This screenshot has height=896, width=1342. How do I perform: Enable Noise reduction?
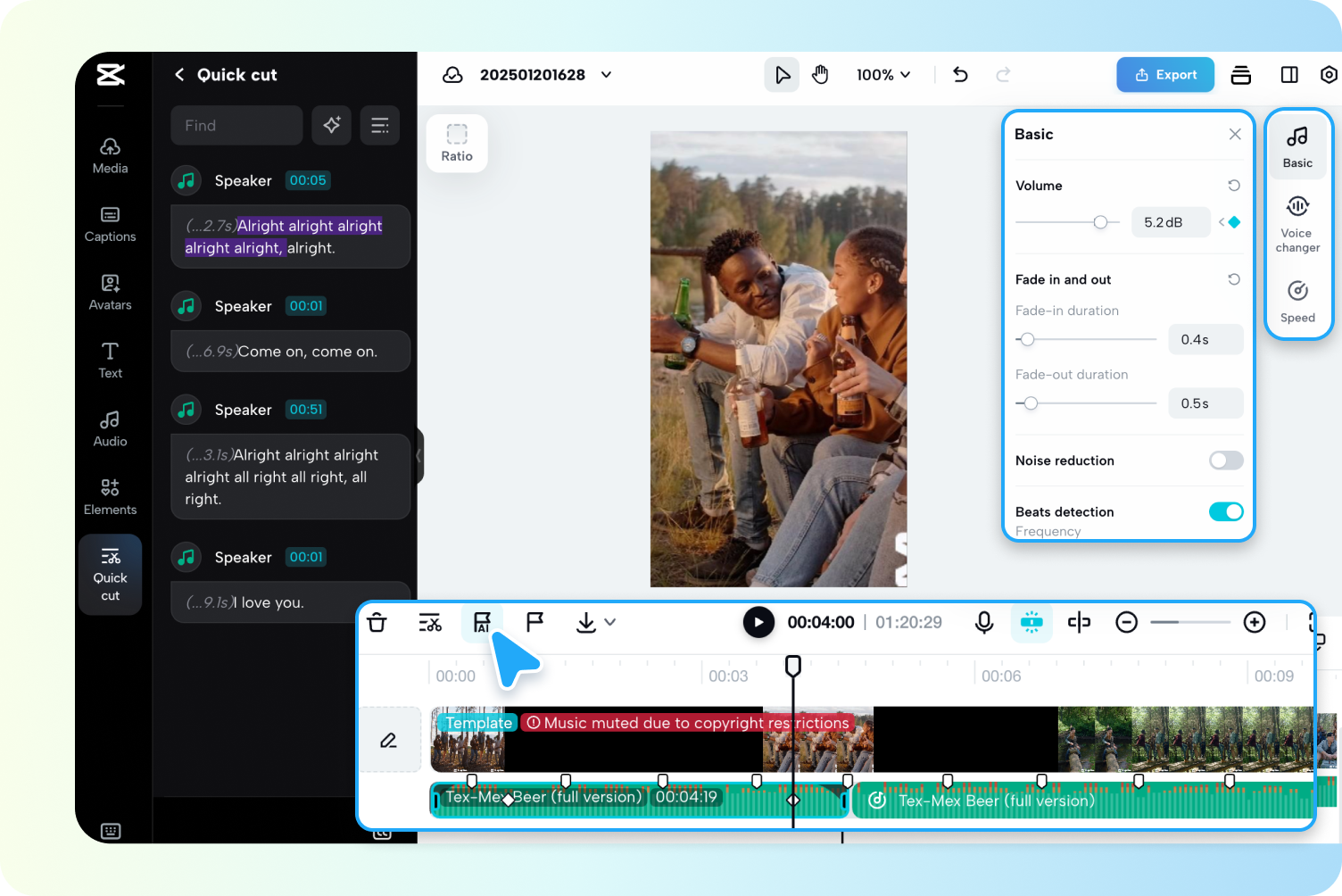1225,460
